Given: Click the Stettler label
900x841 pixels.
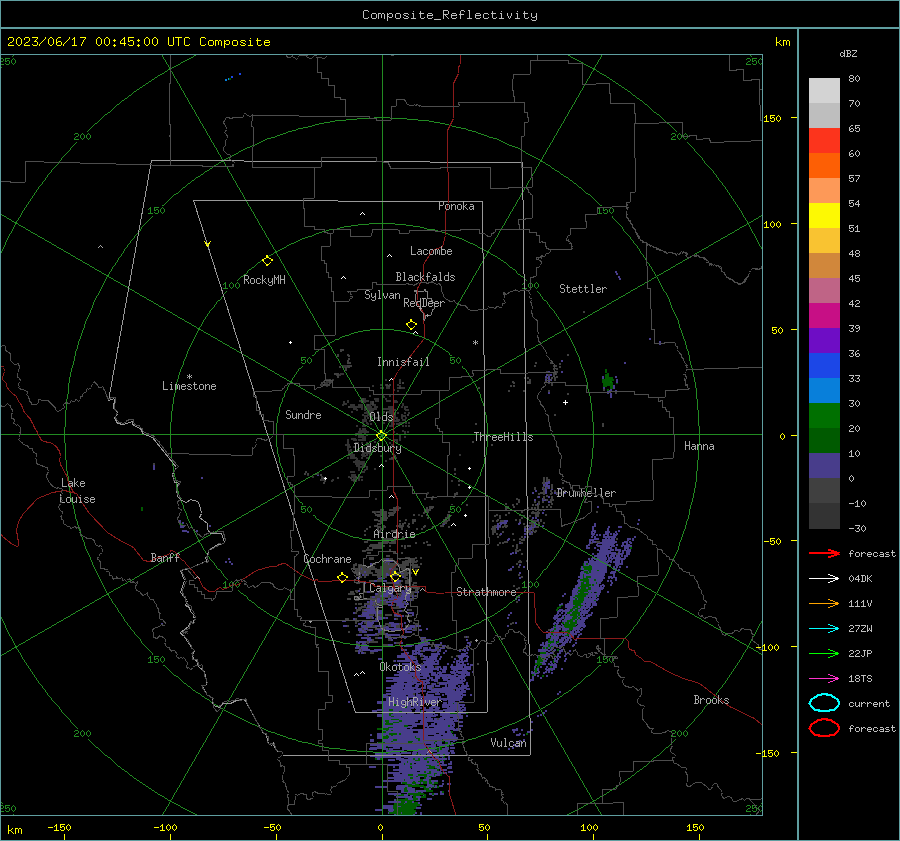Looking at the screenshot, I should 583,289.
